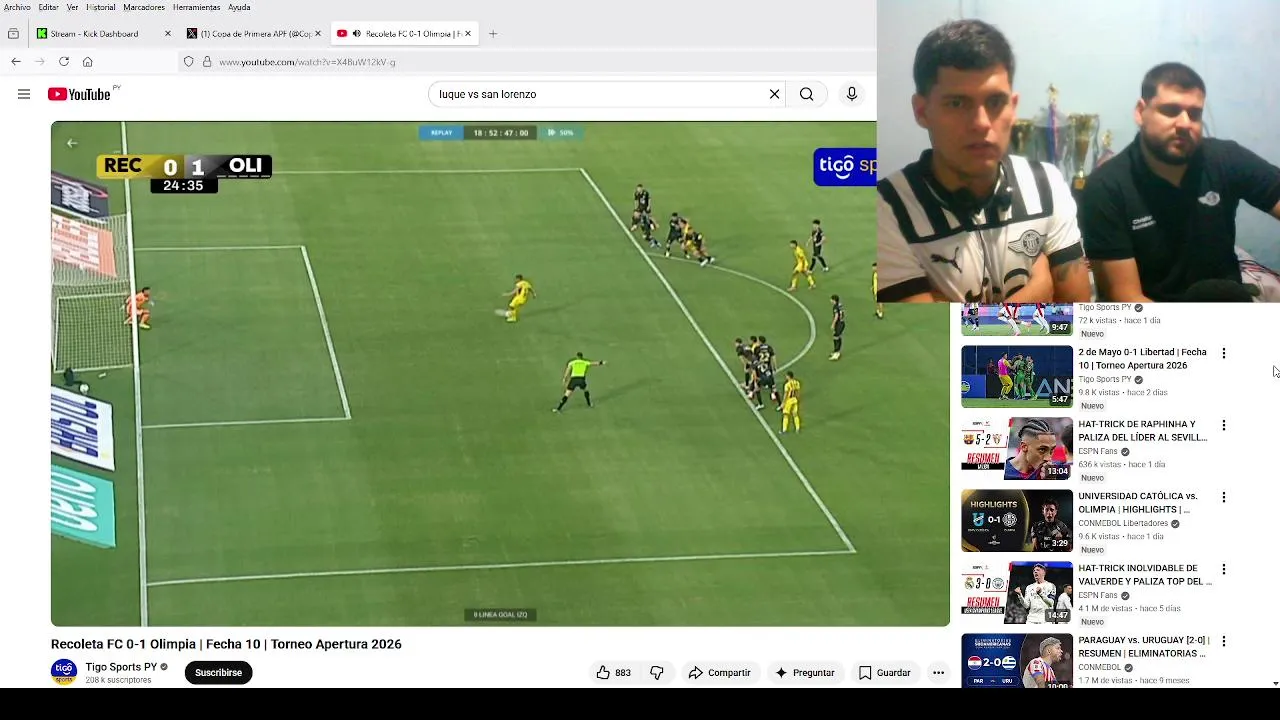The width and height of the screenshot is (1280, 720).
Task: Open Ver menu
Action: [x=72, y=7]
